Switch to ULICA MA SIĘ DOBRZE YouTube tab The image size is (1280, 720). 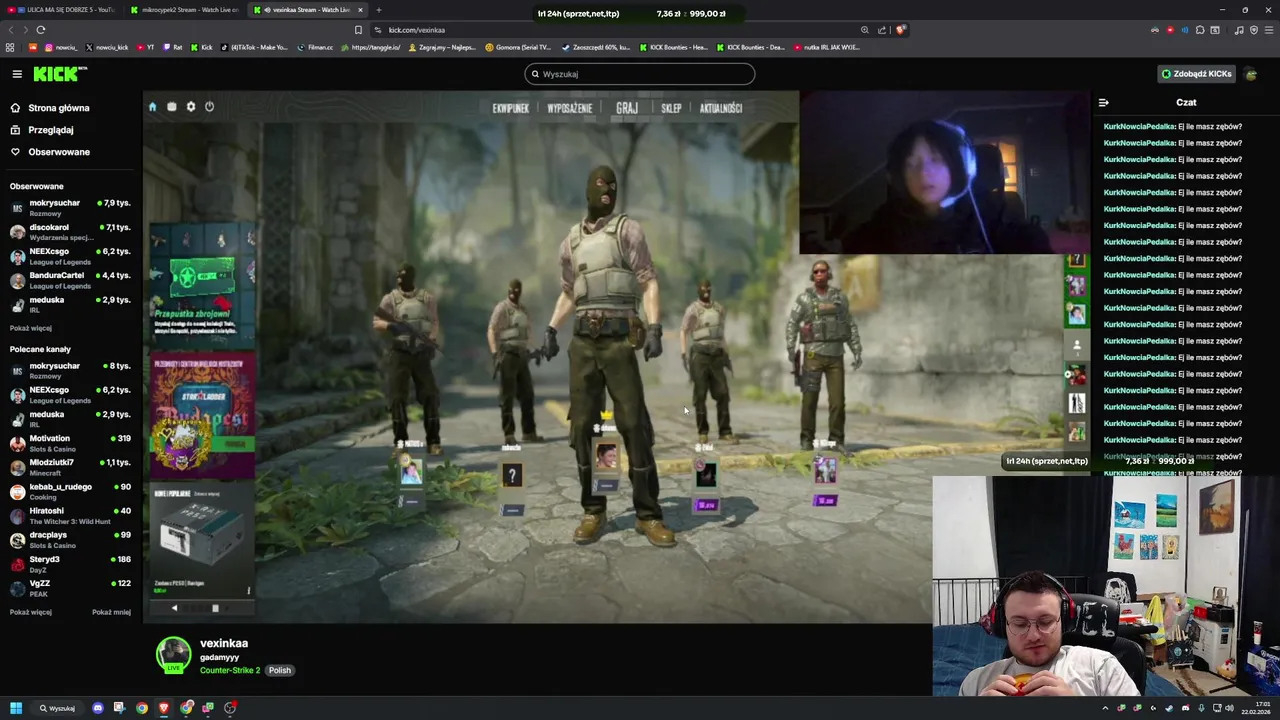(63, 10)
